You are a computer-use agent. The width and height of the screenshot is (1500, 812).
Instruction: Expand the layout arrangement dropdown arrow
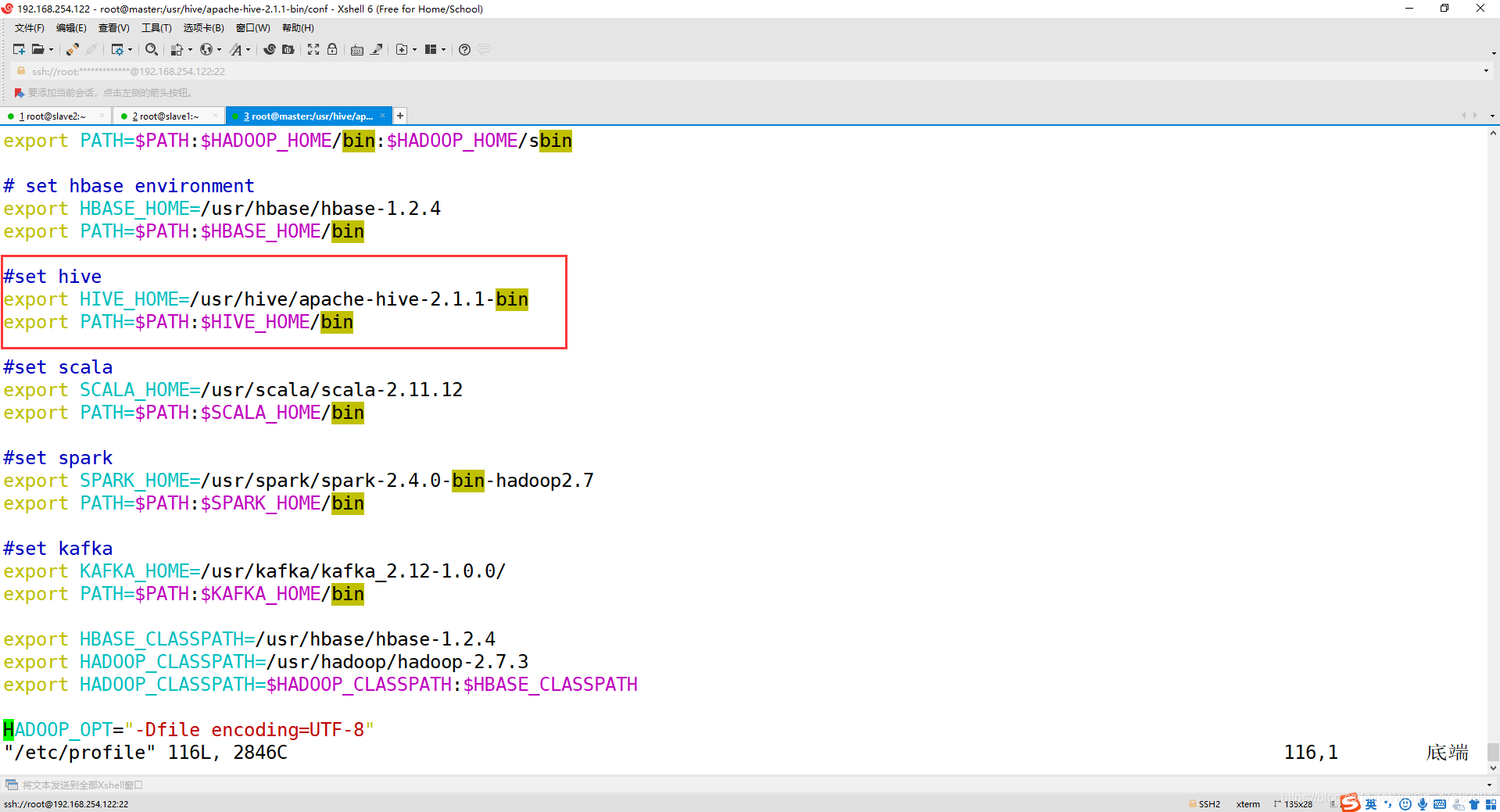pos(443,49)
